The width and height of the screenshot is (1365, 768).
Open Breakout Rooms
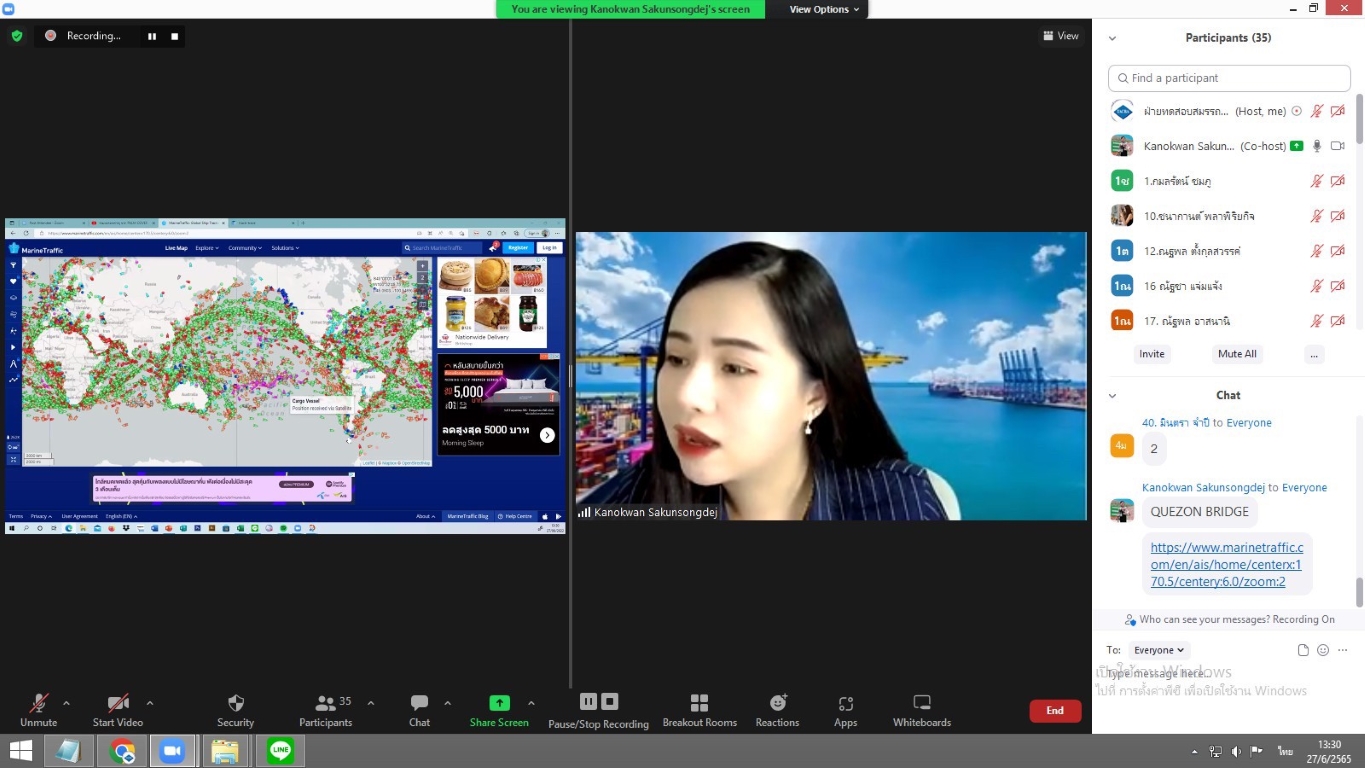(699, 703)
